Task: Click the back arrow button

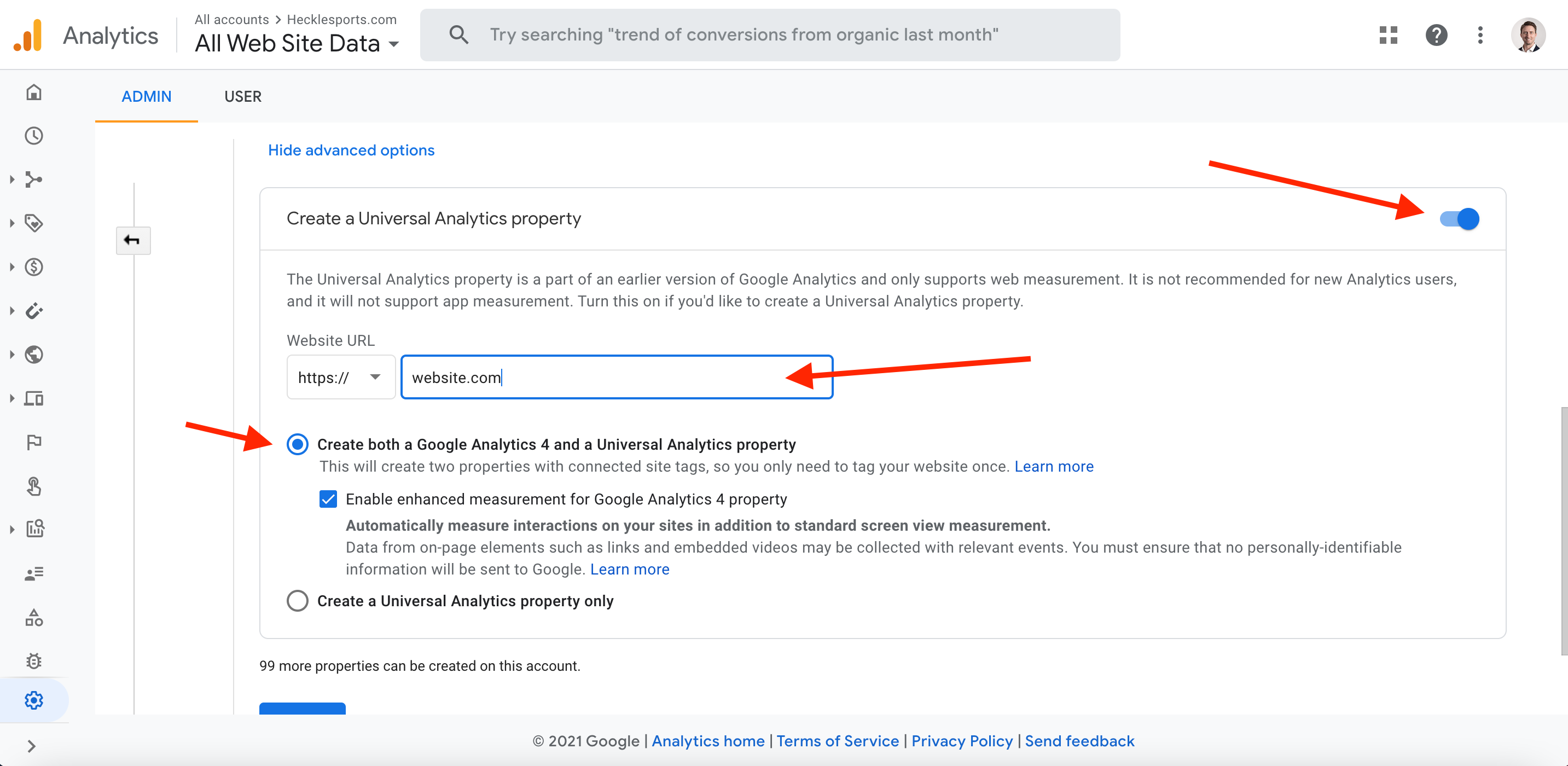Action: [x=133, y=240]
